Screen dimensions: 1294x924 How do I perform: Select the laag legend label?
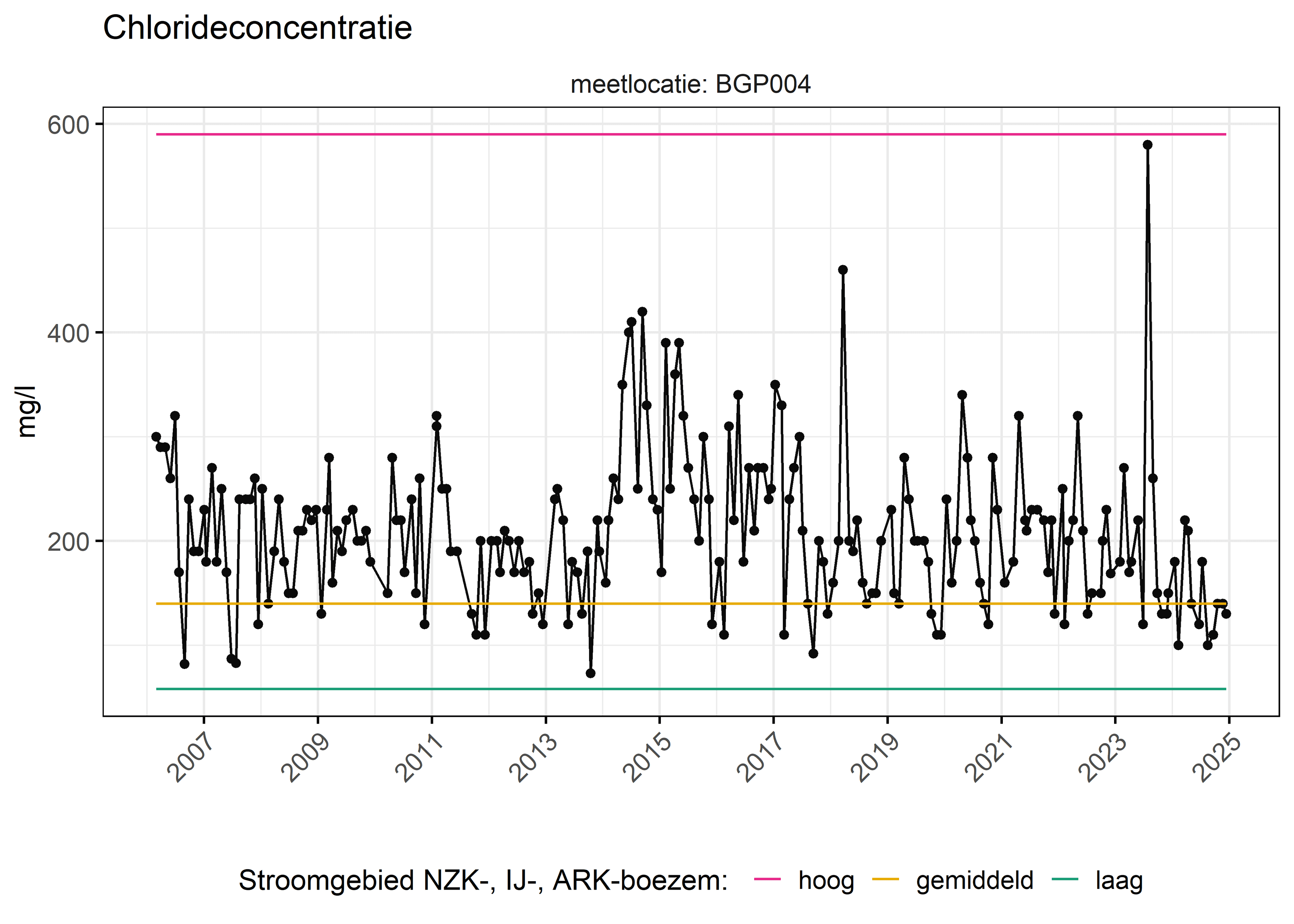coord(1119,880)
